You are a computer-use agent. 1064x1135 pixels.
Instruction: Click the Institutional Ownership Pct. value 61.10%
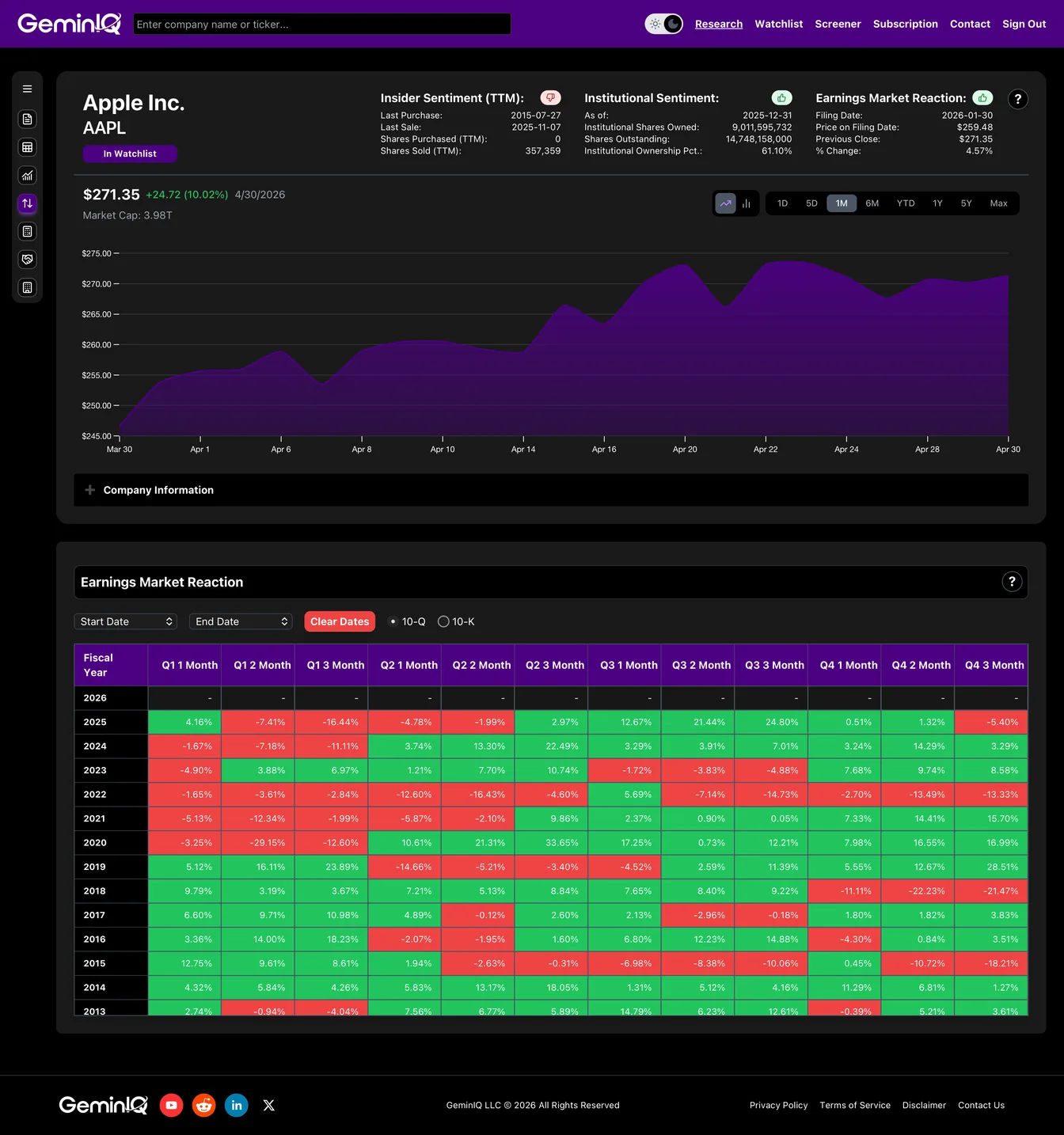click(777, 151)
